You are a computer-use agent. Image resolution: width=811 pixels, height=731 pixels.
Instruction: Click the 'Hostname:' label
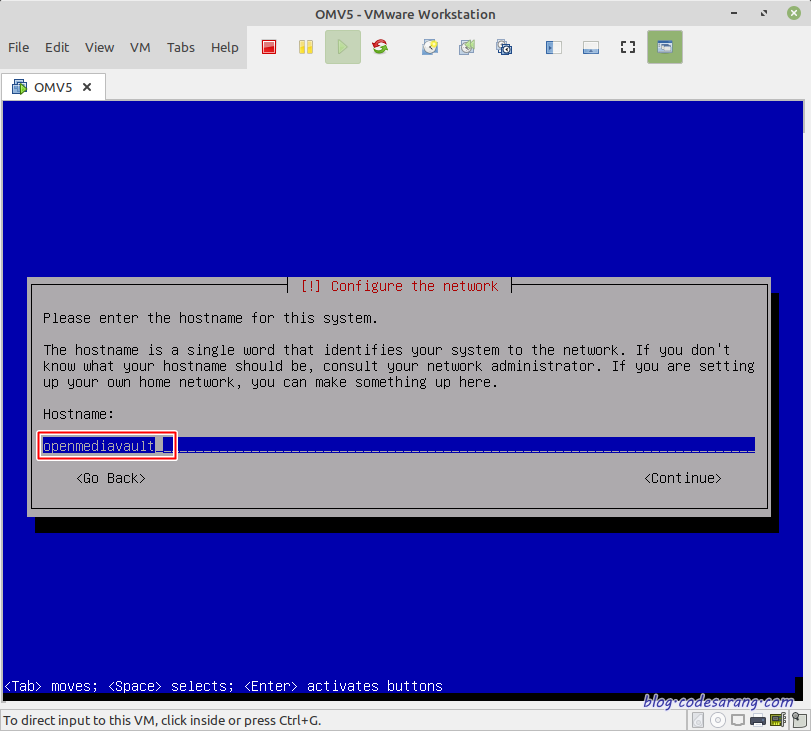click(x=78, y=414)
